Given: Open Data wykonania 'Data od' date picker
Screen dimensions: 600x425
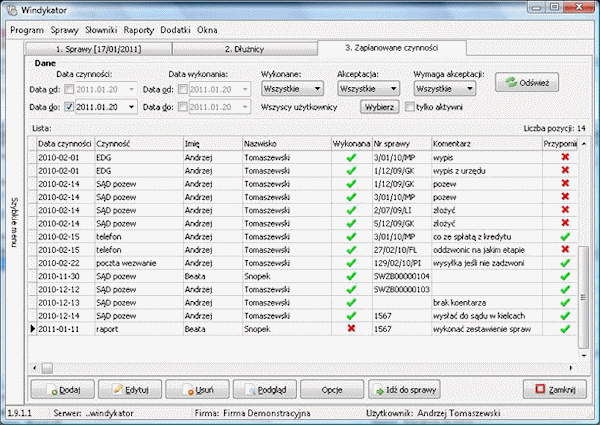Looking at the screenshot, I should pos(245,90).
